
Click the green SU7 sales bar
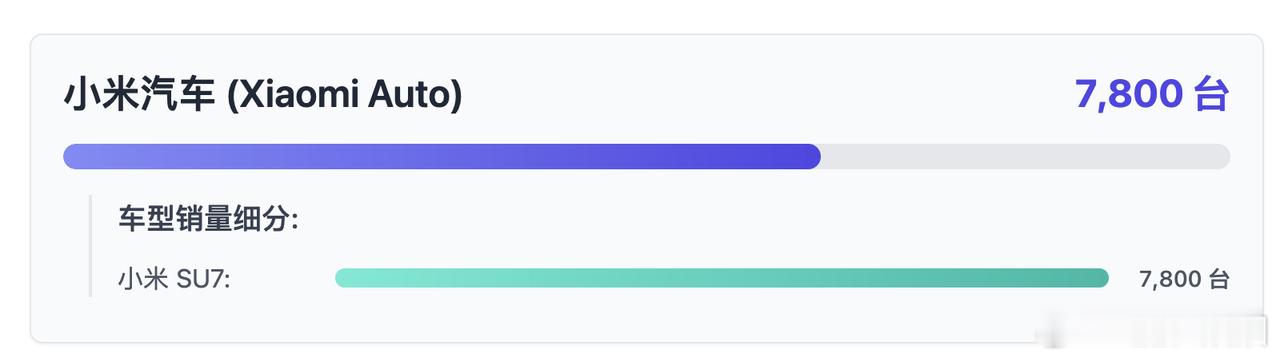pos(722,278)
